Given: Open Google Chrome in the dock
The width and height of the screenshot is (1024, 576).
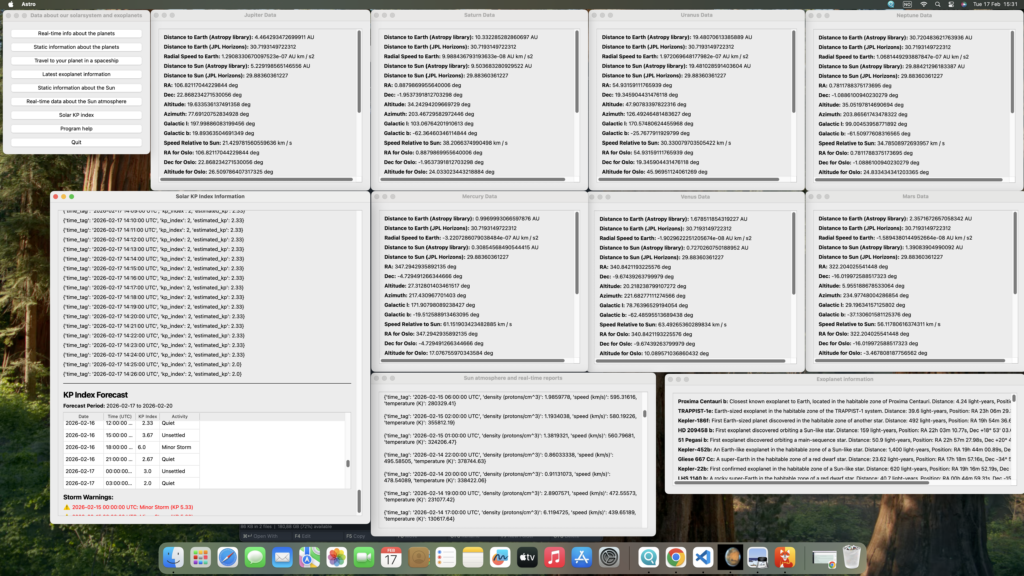Looking at the screenshot, I should [x=675, y=556].
